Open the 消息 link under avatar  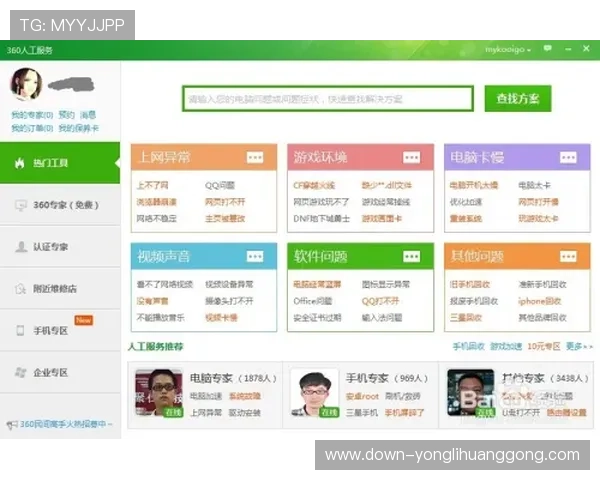(x=88, y=115)
